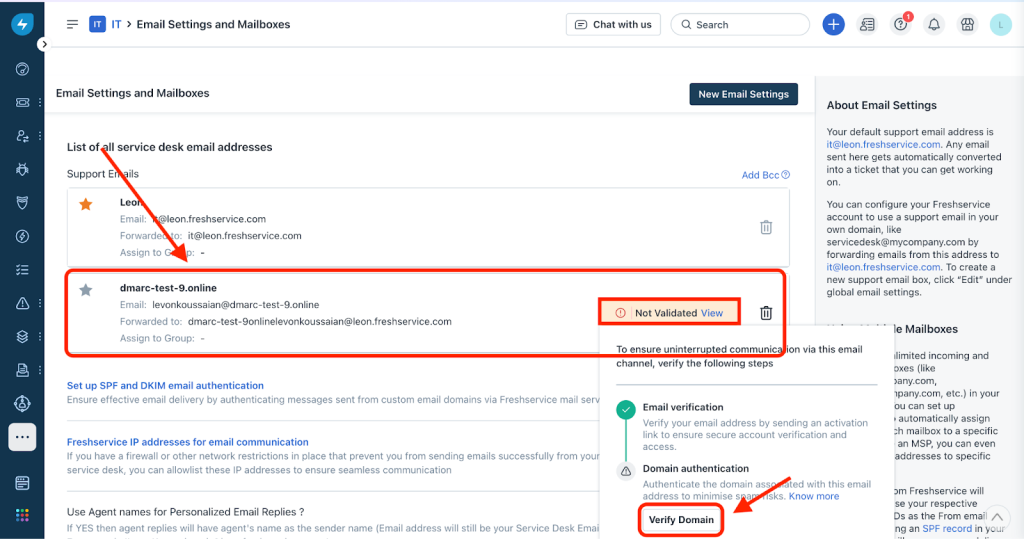This screenshot has height=539, width=1024.
Task: Open the dashboard icon in sidebar
Action: click(22, 69)
